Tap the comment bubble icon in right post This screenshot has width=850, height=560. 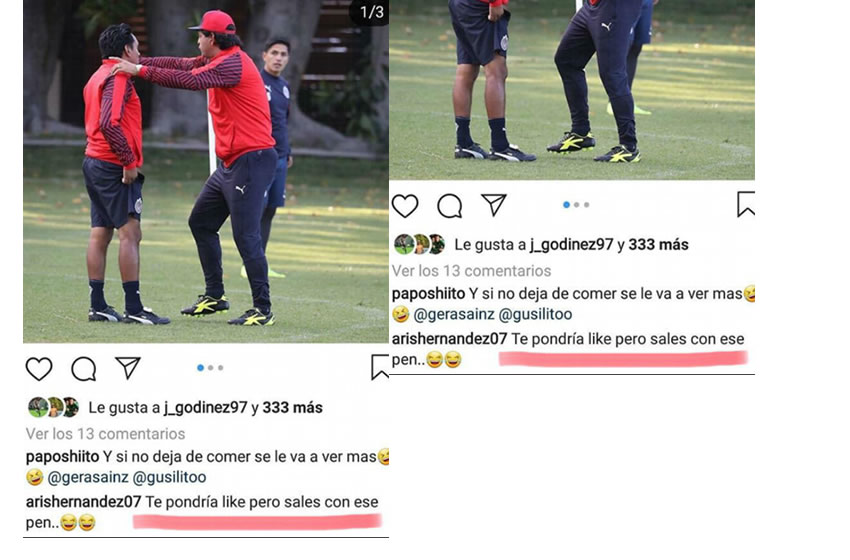pos(450,206)
